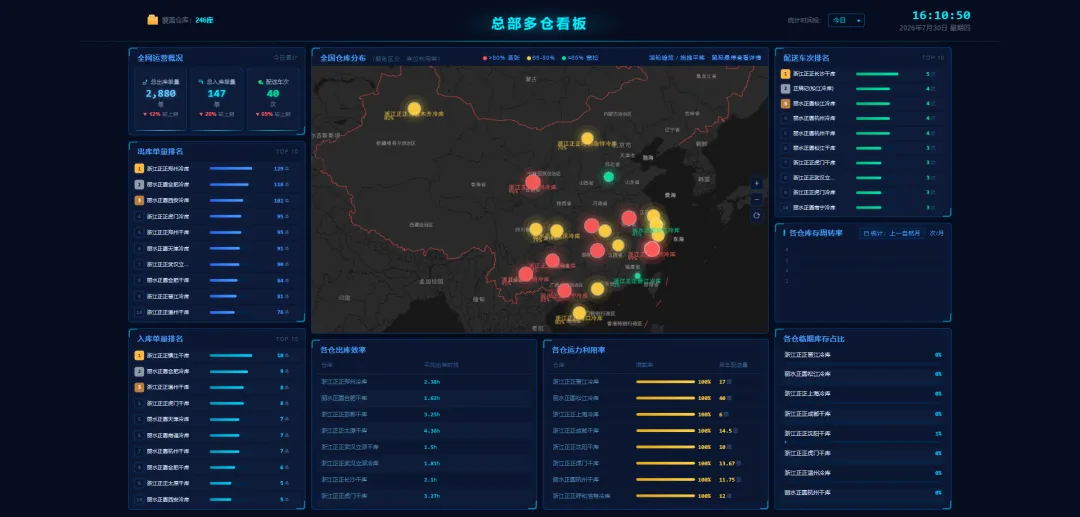The height and width of the screenshot is (517, 1080).
Task: Click 102 单 value in 出库单量排名
Action: point(282,200)
